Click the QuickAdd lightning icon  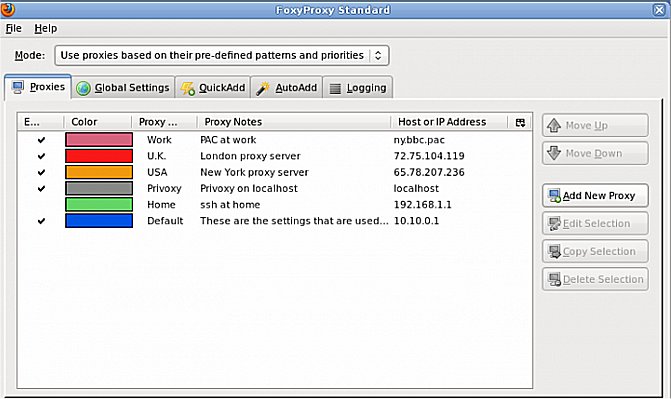point(187,88)
